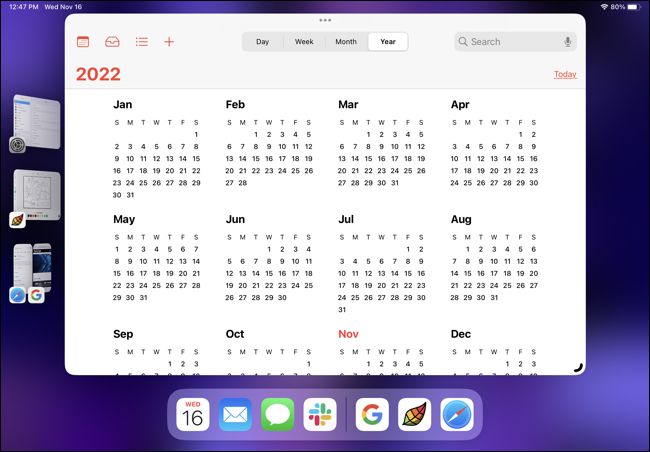650x452 pixels.
Task: Open the Aug month heading
Action: (x=461, y=219)
